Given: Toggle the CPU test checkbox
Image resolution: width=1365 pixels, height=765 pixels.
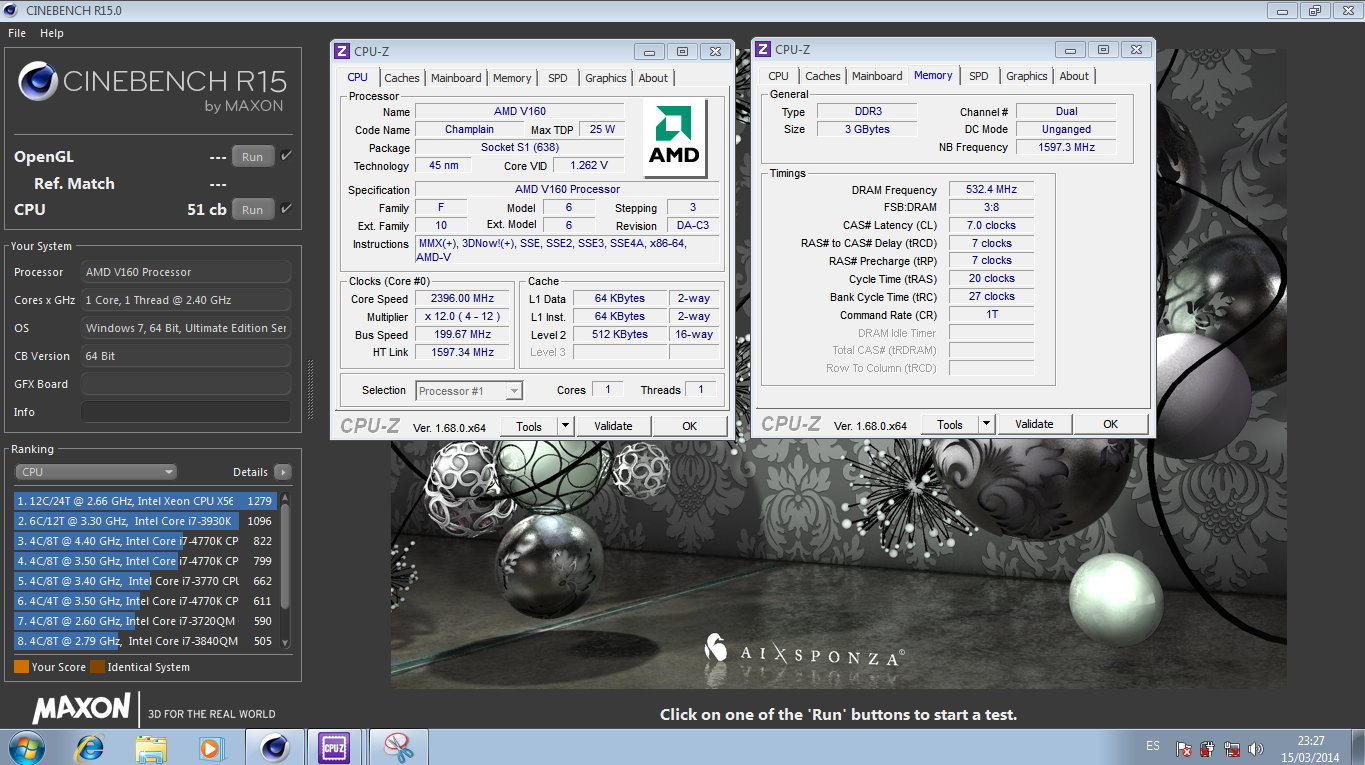Looking at the screenshot, I should [x=287, y=209].
